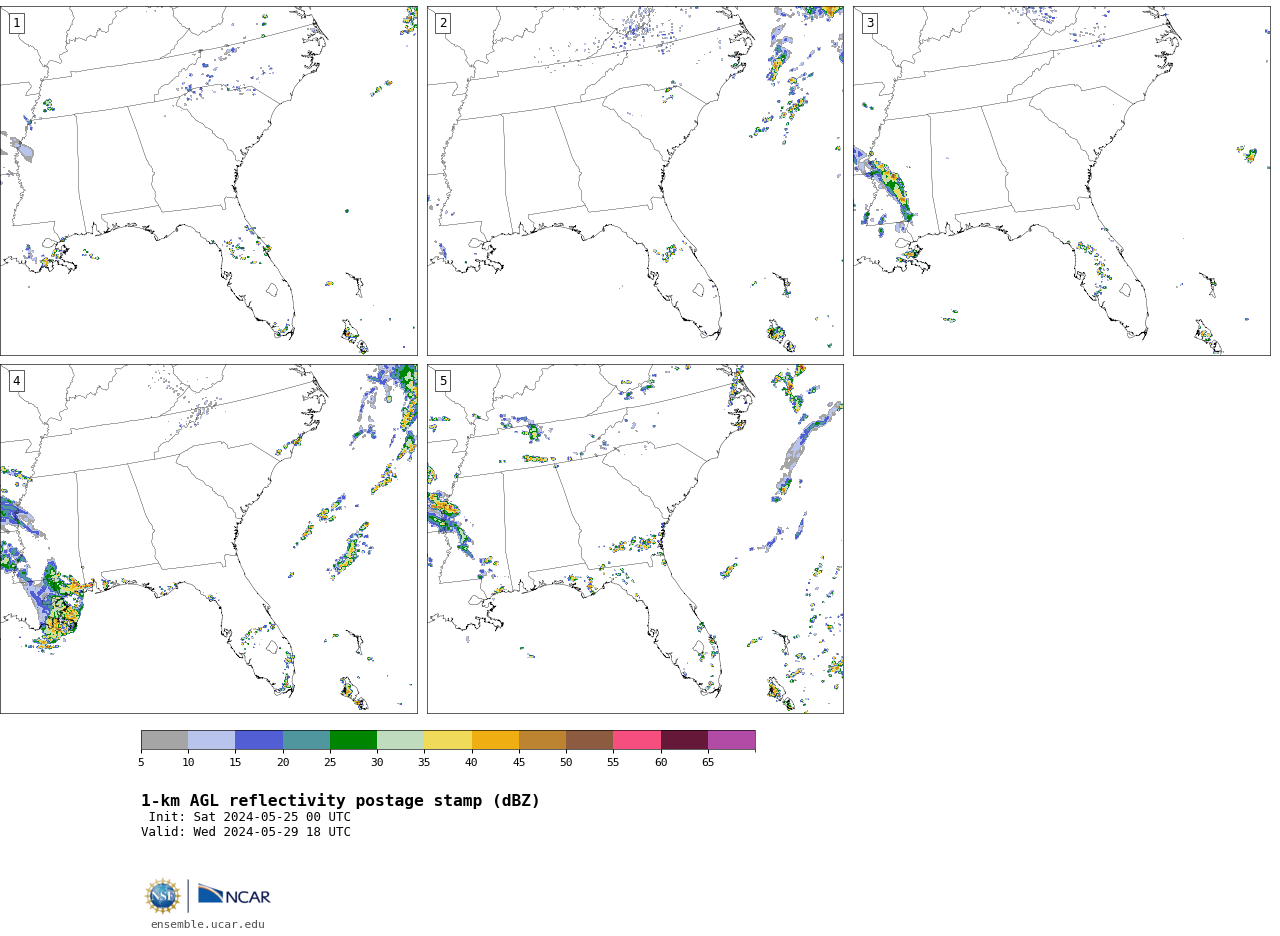Click the panel number label '2'
The image size is (1280, 936).
(x=443, y=23)
